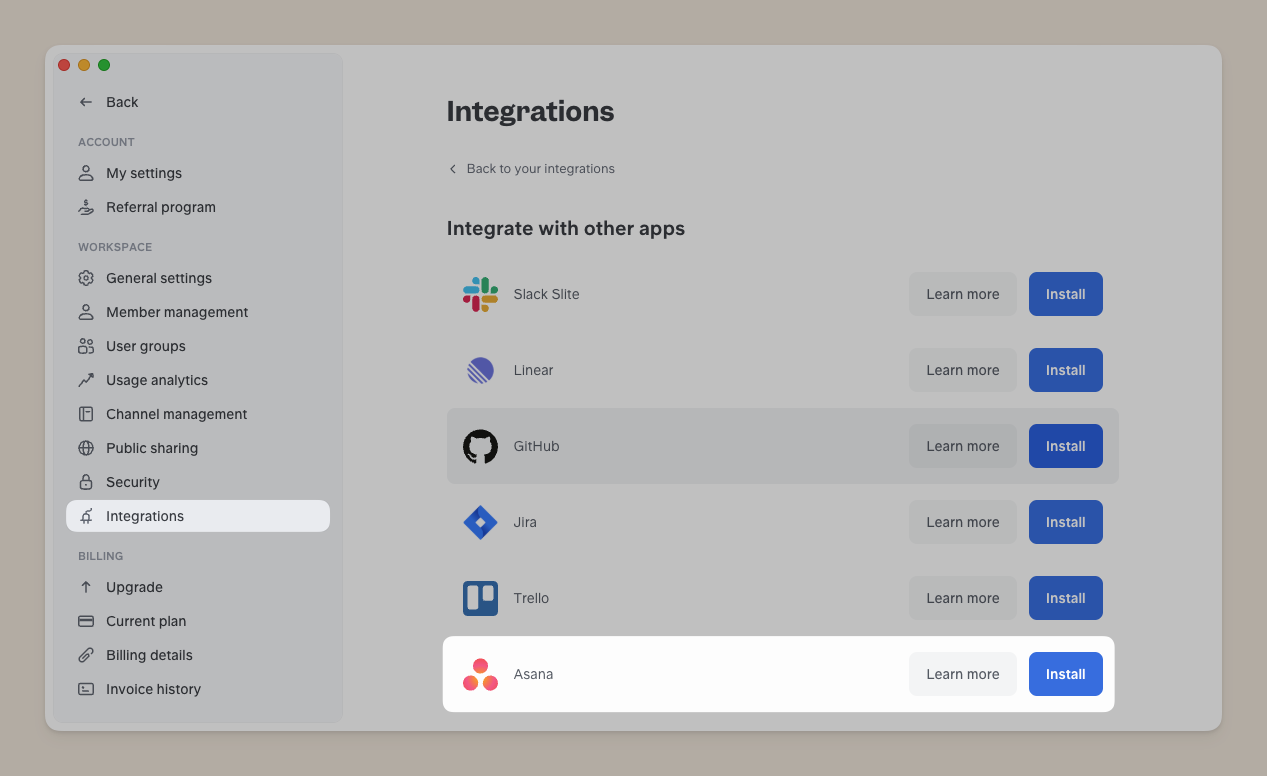Click the Trello logo icon
The image size is (1267, 776).
point(480,598)
